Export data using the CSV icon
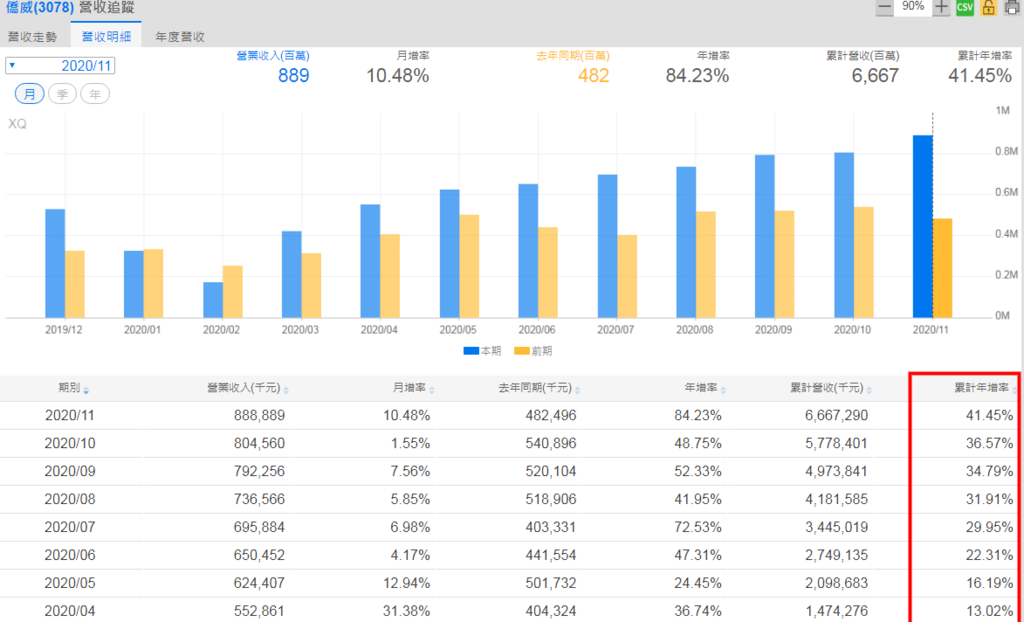The image size is (1024, 622). (965, 7)
